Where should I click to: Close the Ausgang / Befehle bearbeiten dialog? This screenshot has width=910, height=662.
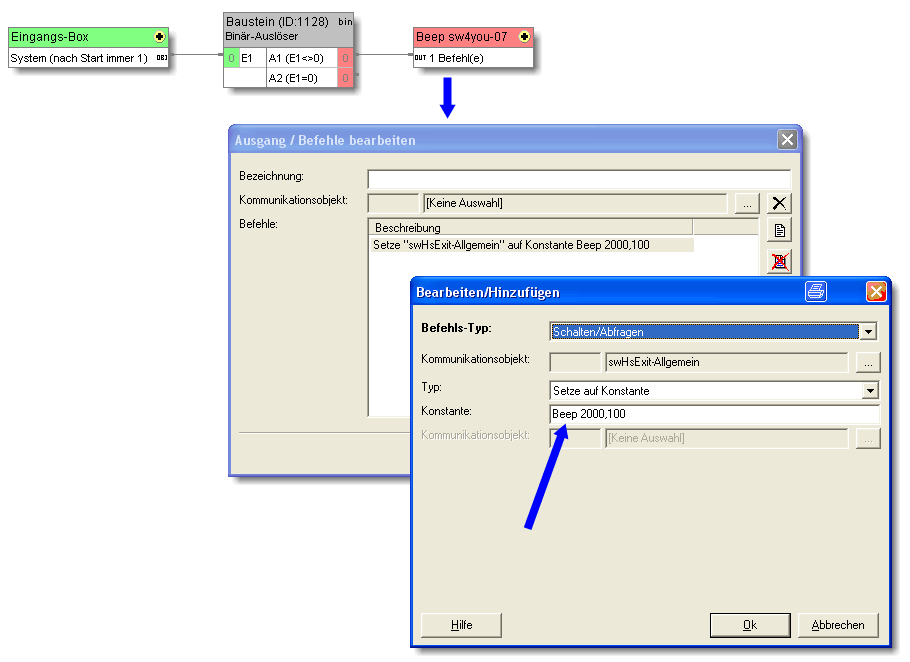pos(787,140)
